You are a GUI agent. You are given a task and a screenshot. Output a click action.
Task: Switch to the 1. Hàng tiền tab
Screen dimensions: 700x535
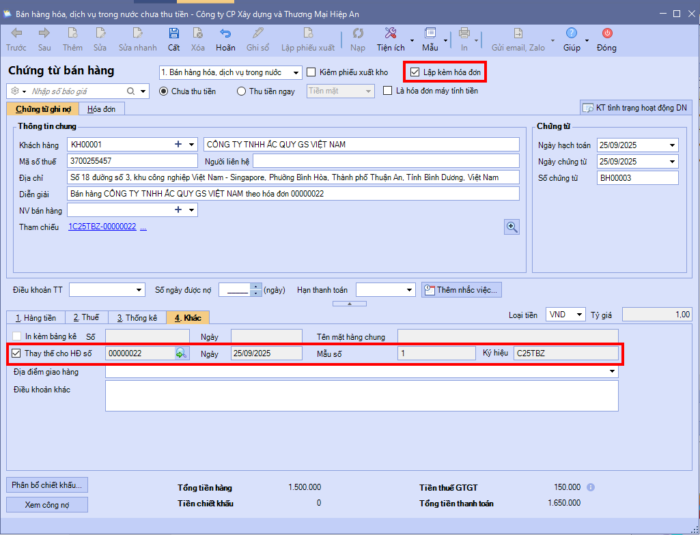37,318
